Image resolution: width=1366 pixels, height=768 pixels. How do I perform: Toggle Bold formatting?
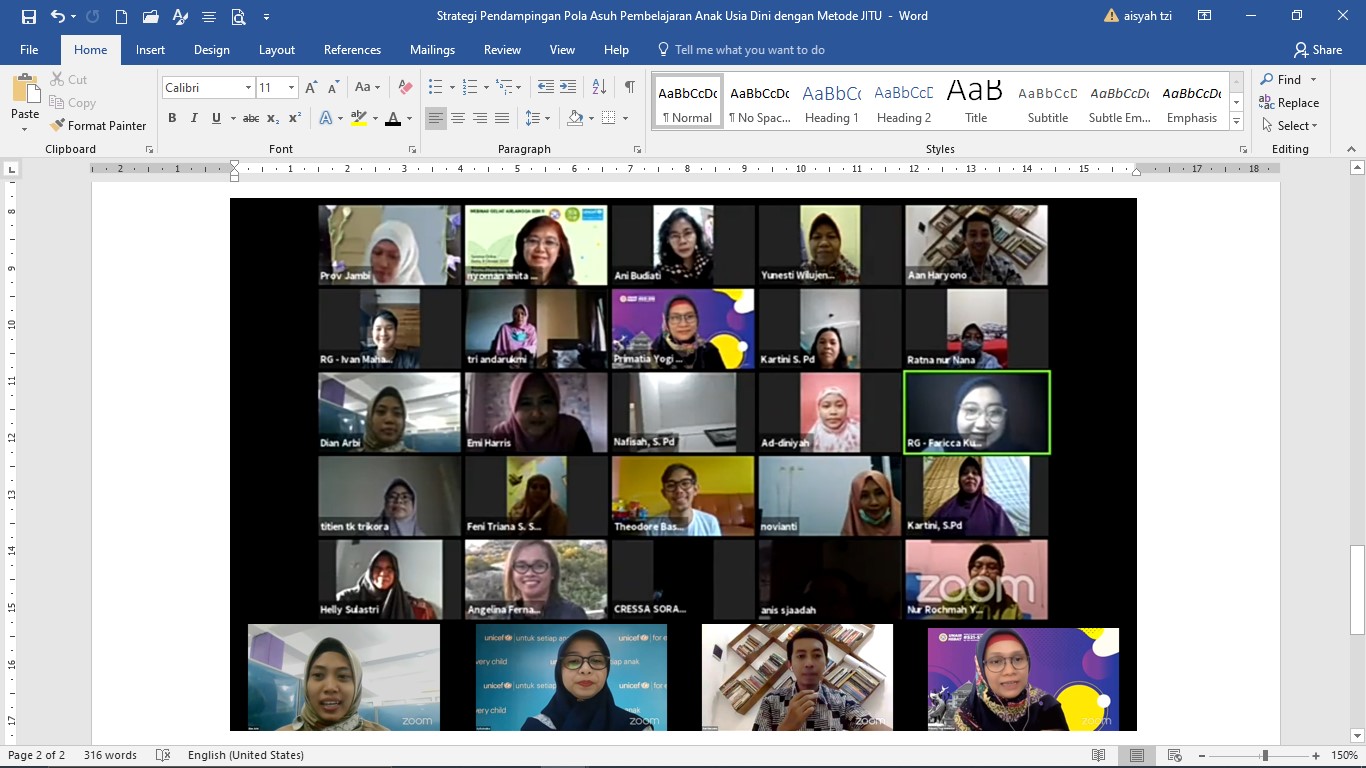point(172,118)
